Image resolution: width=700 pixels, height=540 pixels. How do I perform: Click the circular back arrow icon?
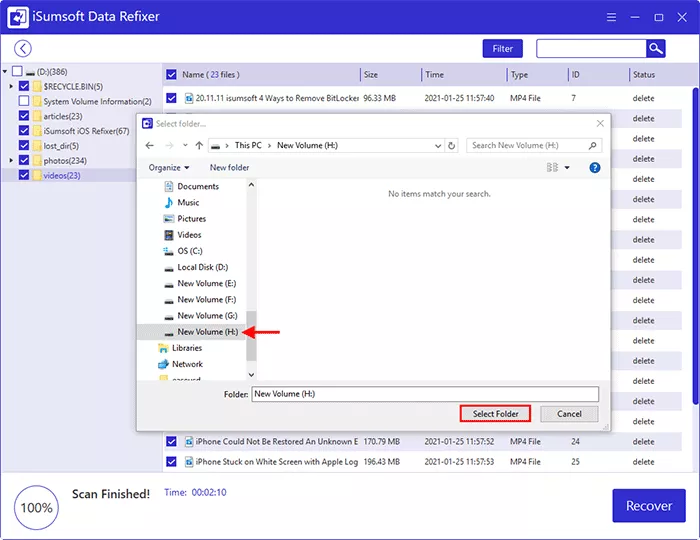(x=22, y=48)
